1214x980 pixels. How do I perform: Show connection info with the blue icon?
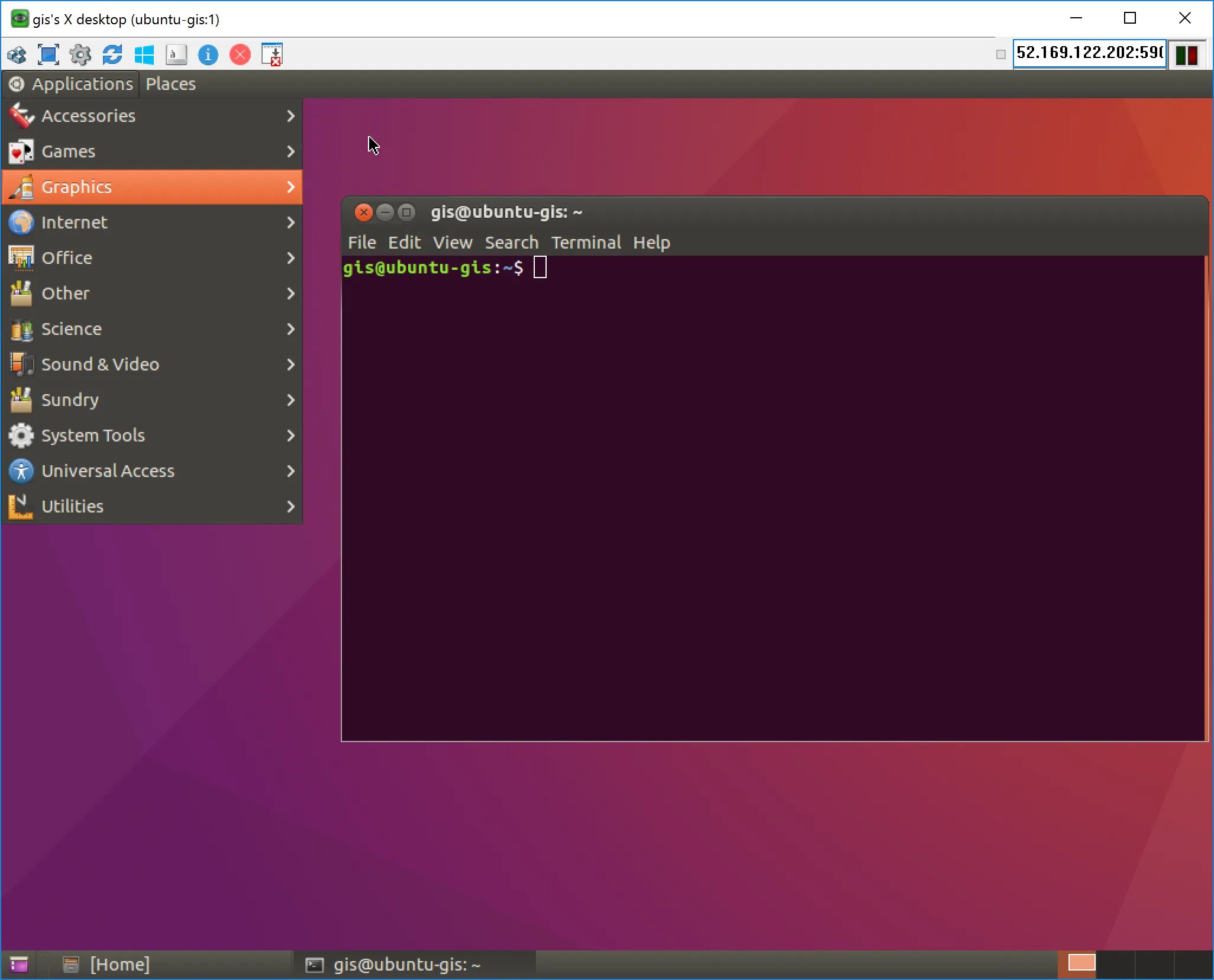tap(208, 55)
